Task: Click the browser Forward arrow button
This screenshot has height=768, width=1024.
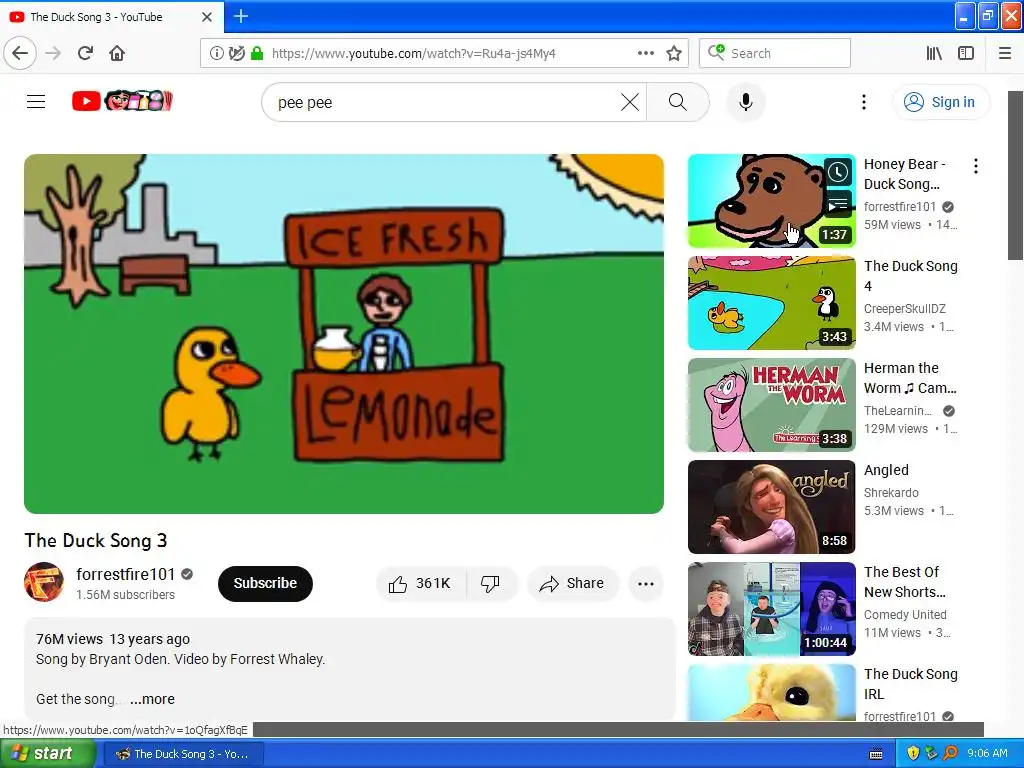Action: (53, 53)
